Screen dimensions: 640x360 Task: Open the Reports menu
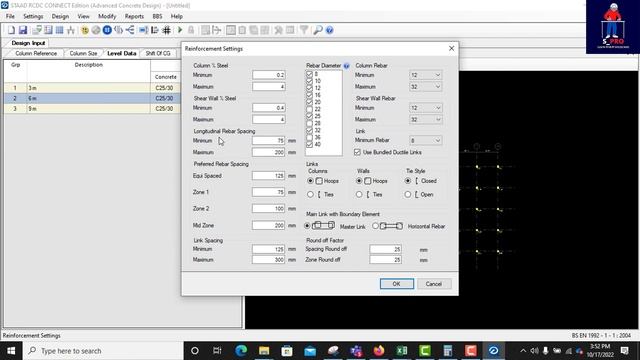134,16
